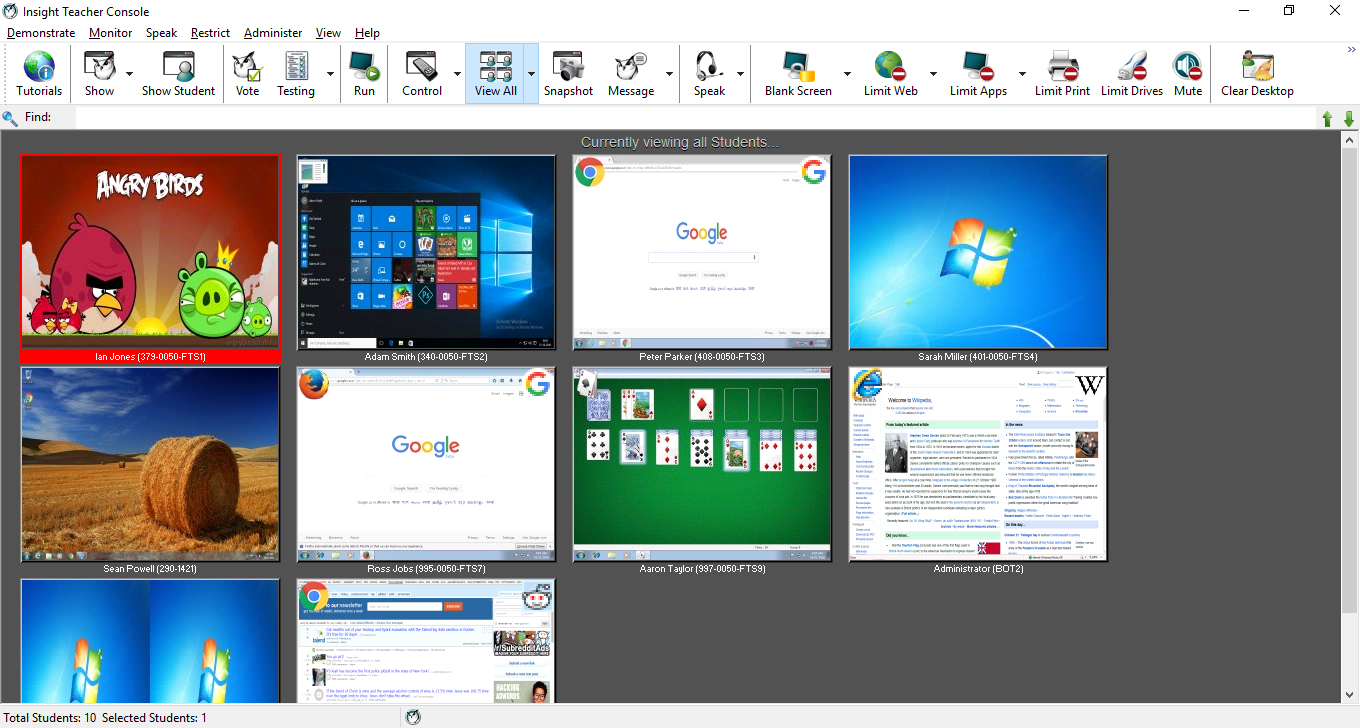
Task: Expand the Show dropdown arrow
Action: coord(129,74)
